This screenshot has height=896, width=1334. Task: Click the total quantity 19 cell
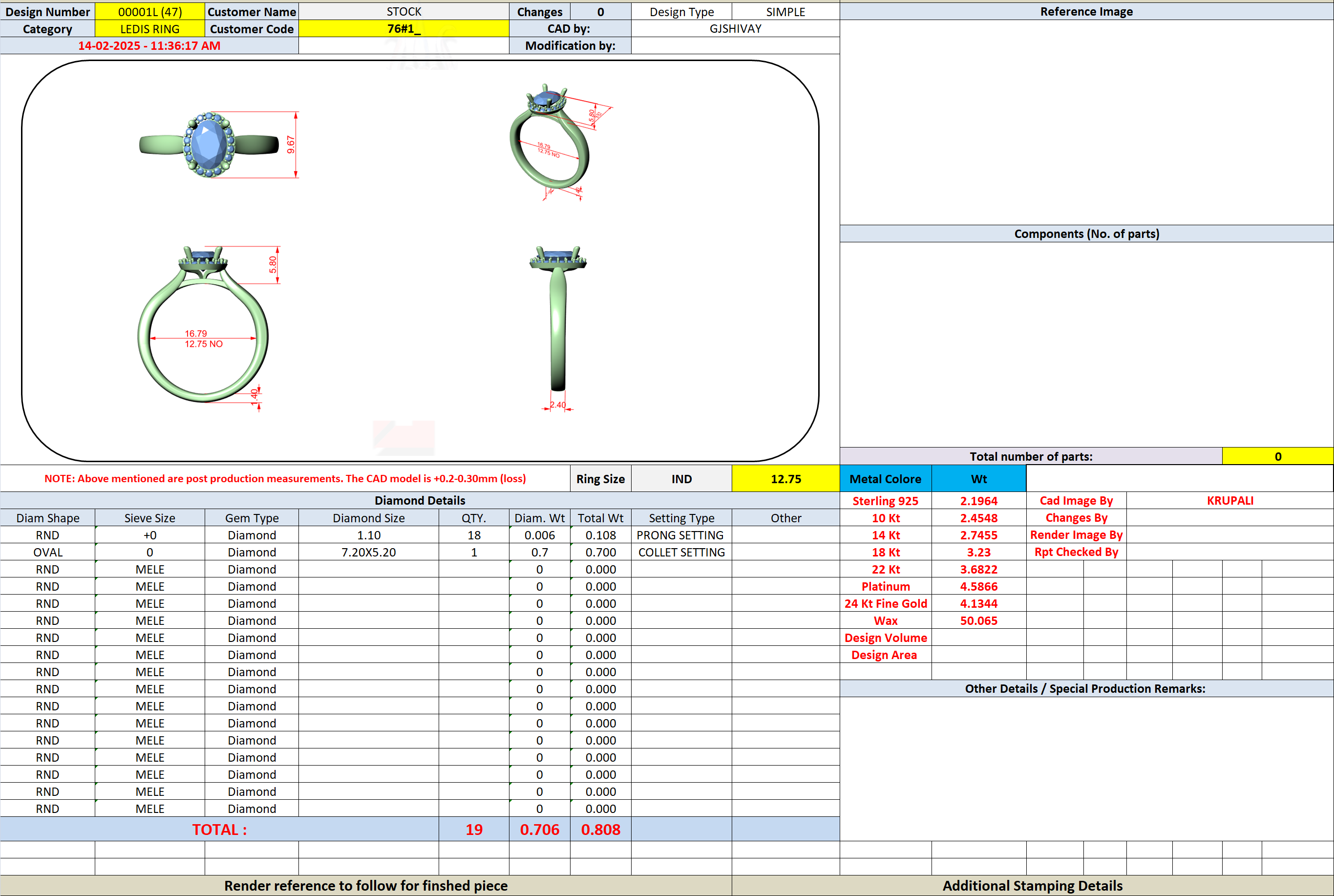coord(474,829)
